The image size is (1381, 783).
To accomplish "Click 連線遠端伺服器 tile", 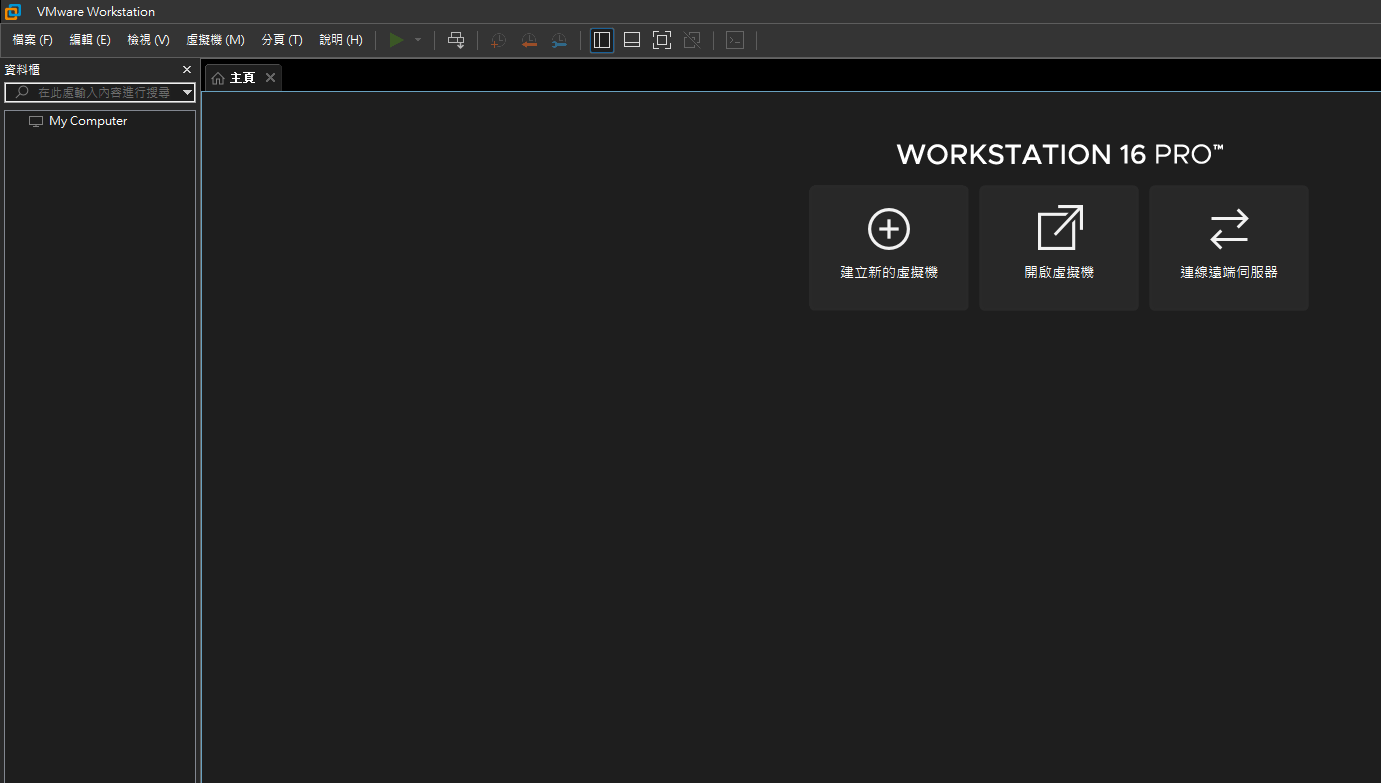I will click(x=1228, y=247).
